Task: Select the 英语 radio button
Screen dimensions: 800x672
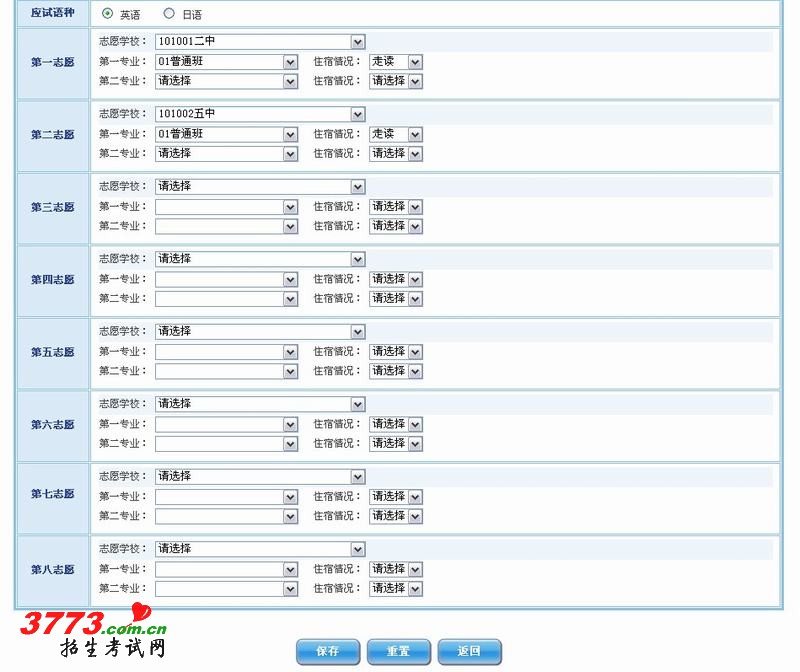Action: click(108, 14)
